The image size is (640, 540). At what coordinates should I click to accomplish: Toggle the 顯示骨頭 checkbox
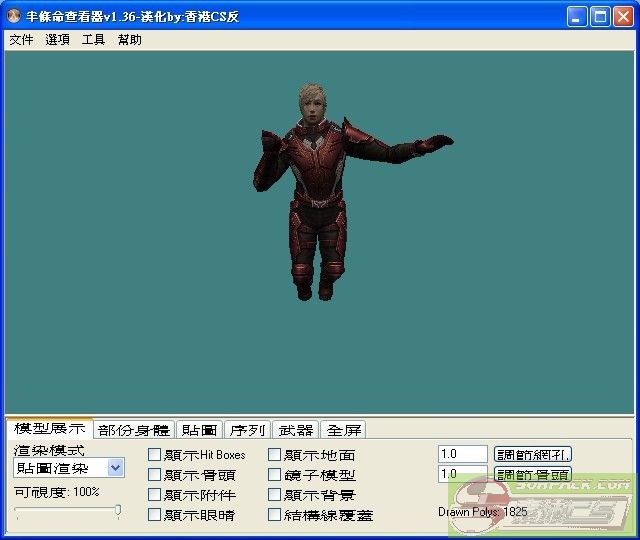coord(155,475)
